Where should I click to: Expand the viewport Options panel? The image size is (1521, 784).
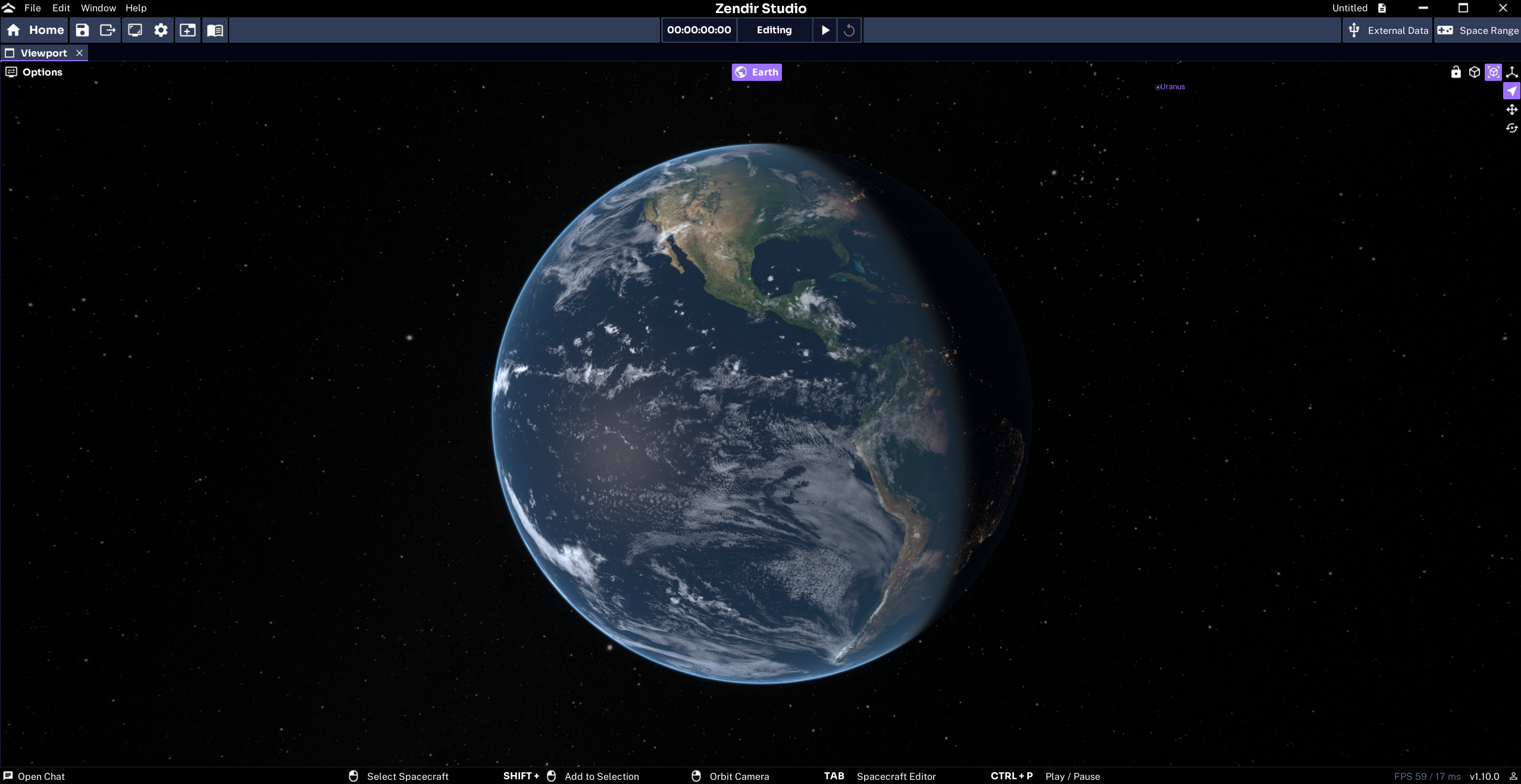pos(34,72)
